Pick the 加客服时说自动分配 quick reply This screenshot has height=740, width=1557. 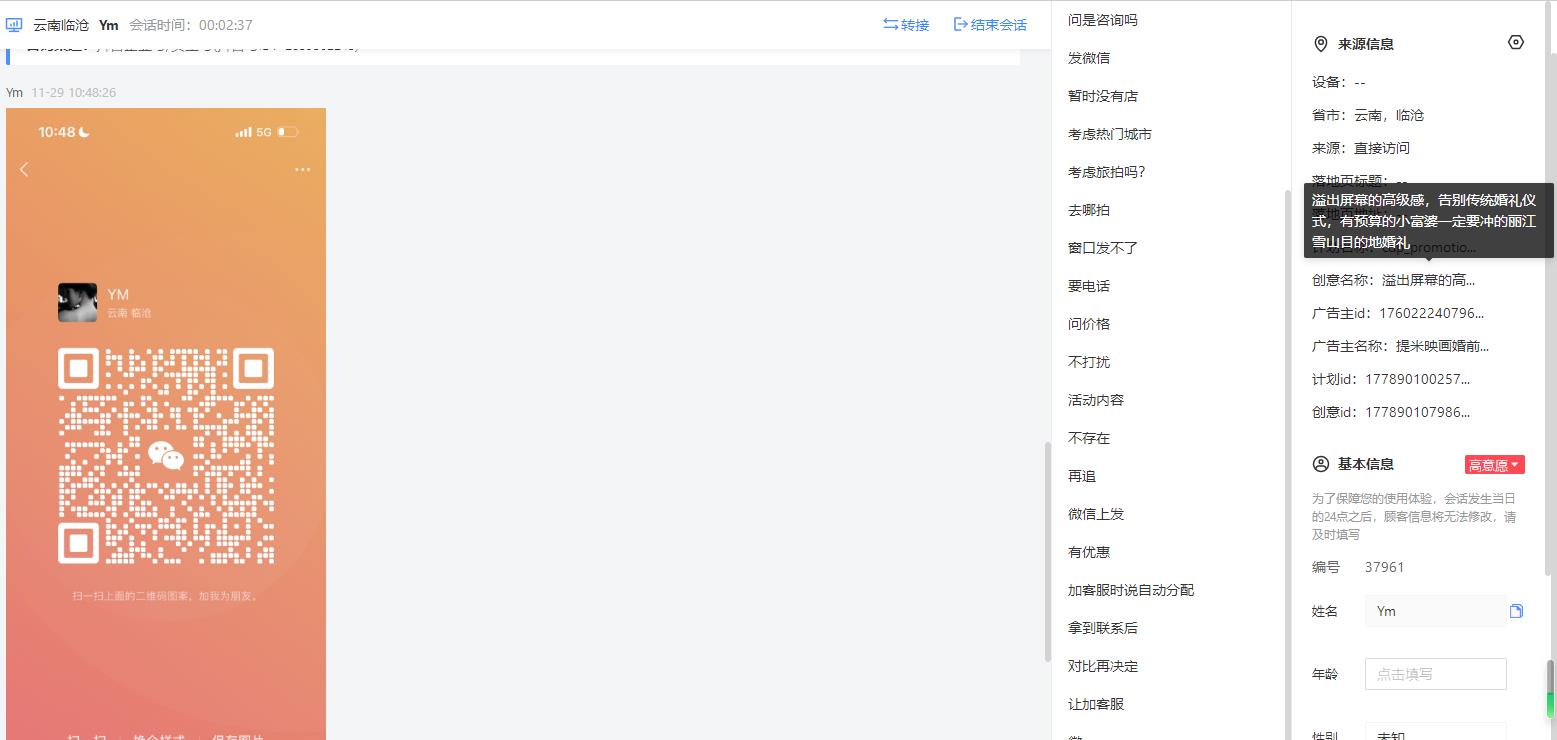pos(1131,590)
